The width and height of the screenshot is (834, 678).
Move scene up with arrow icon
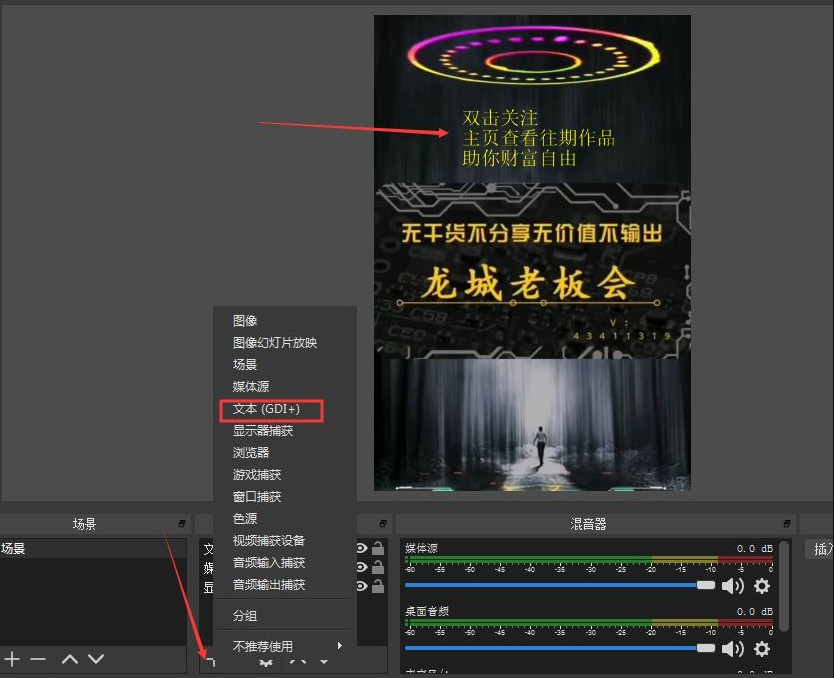tap(70, 659)
